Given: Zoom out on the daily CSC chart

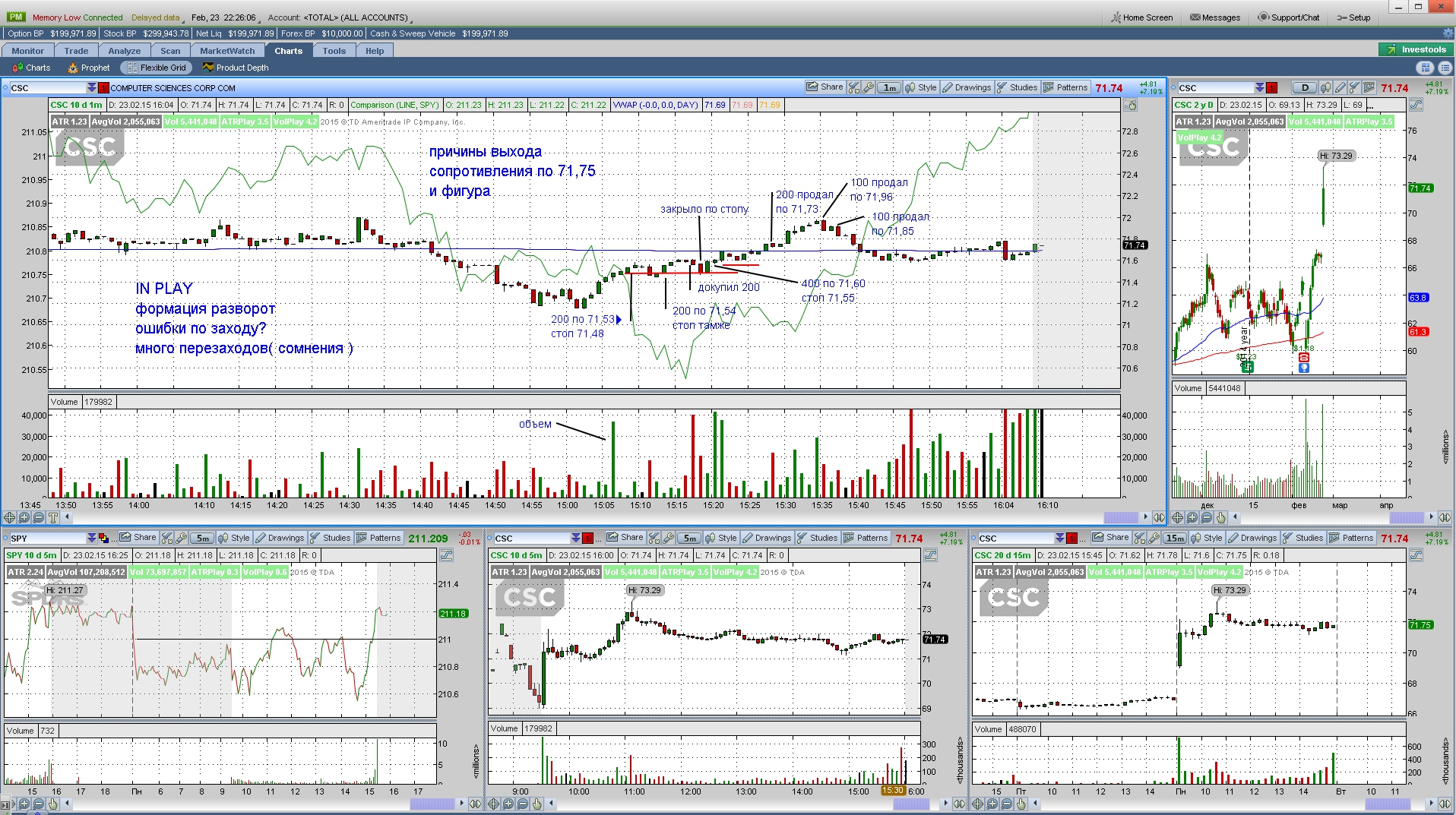Looking at the screenshot, I should click(1206, 518).
